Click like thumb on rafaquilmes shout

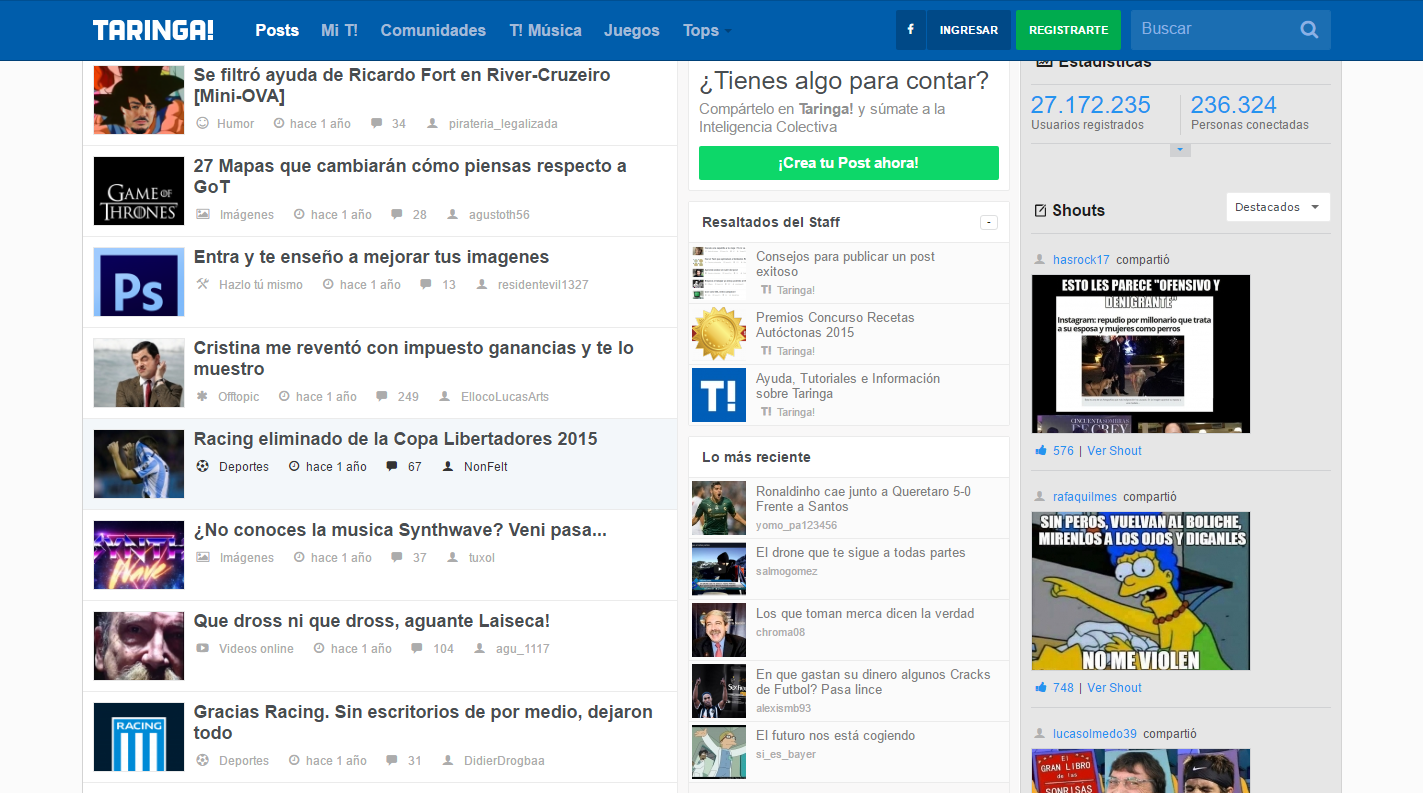pos(1041,688)
